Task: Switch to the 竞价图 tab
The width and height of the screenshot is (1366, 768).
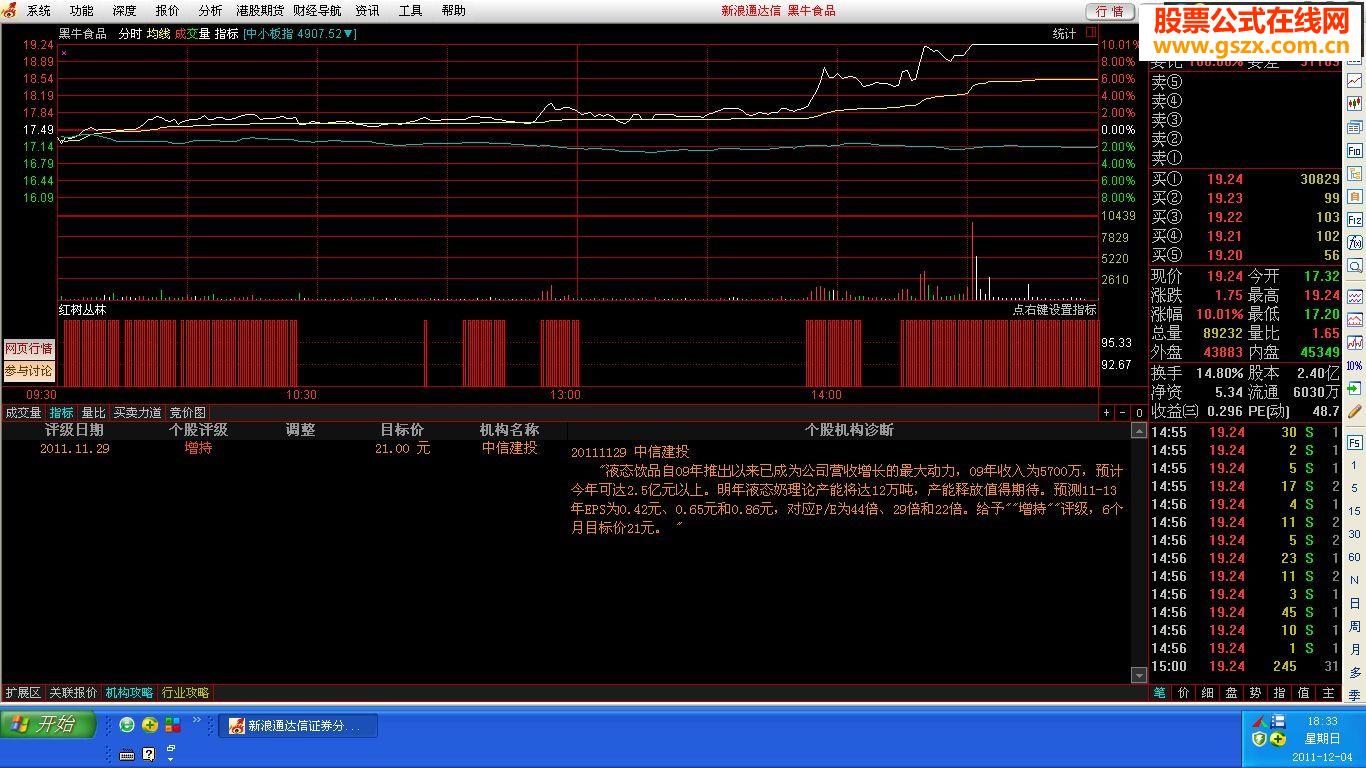Action: 187,413
